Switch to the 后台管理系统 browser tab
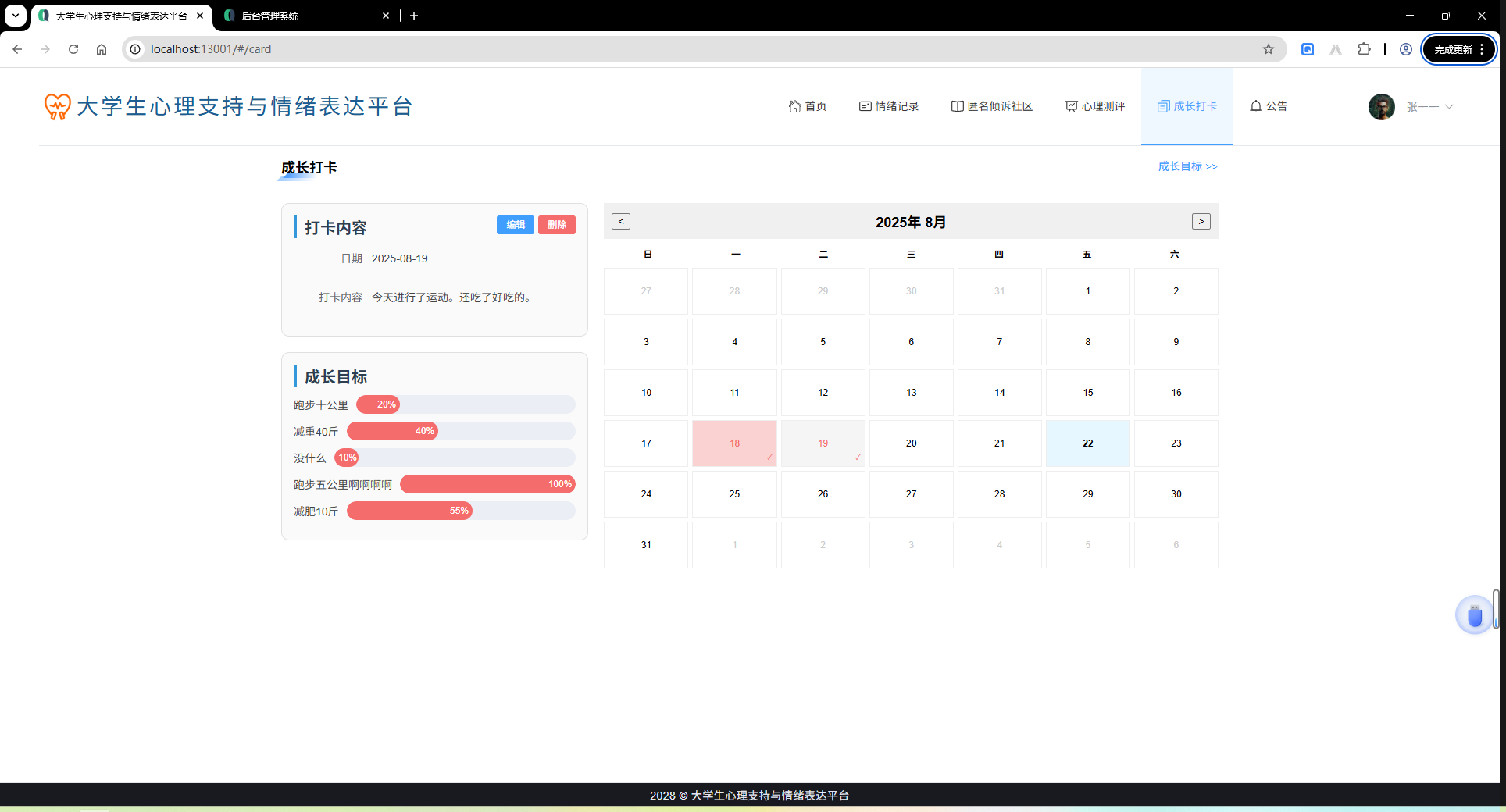Image resolution: width=1506 pixels, height=812 pixels. 305,16
